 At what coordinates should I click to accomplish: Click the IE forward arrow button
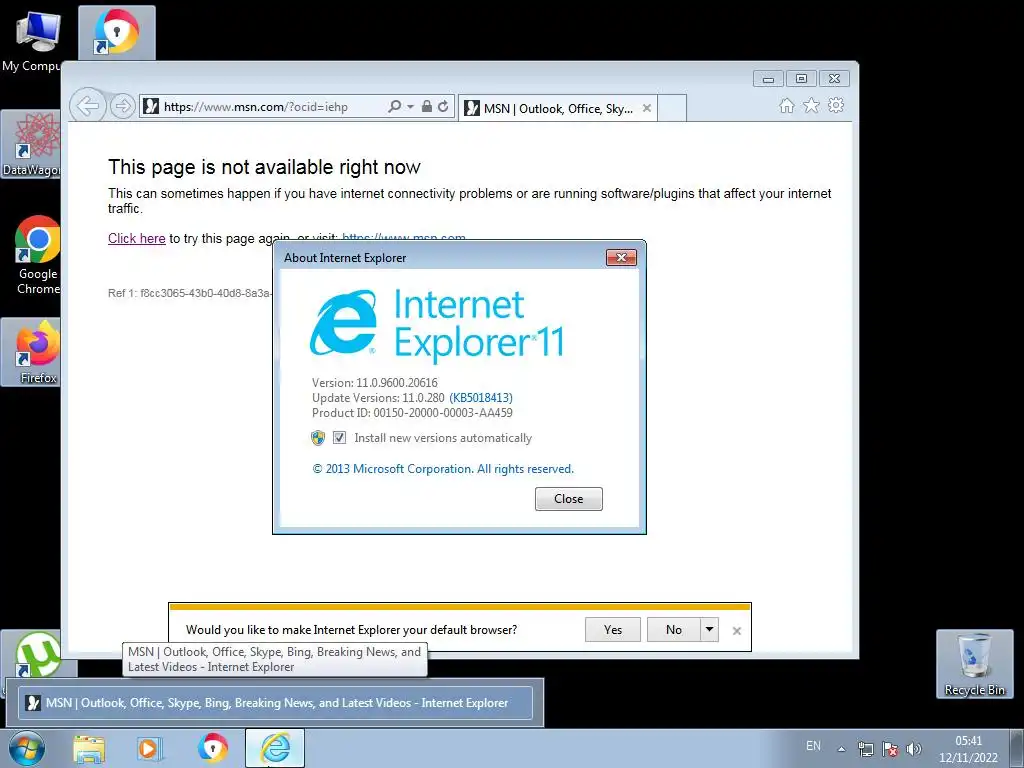pos(123,106)
